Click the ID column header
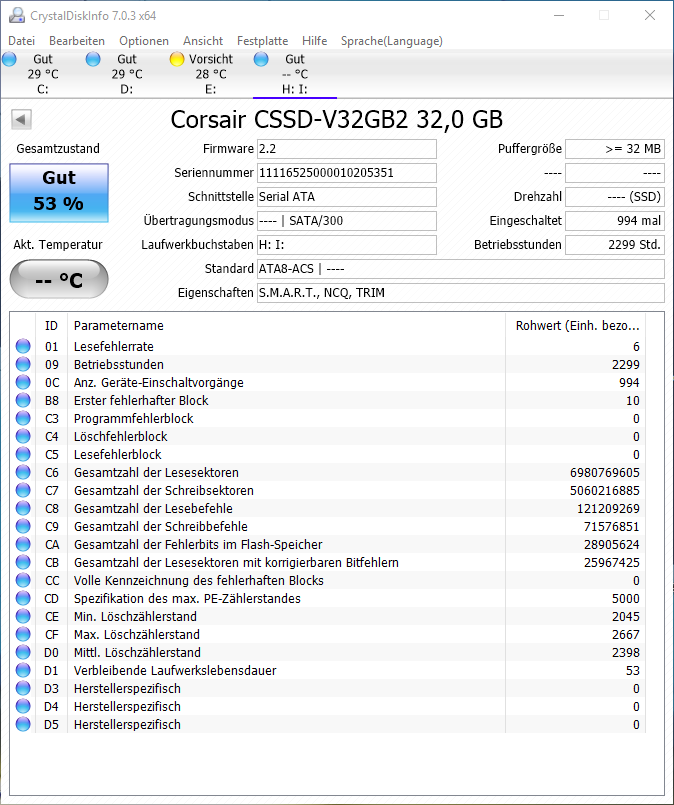This screenshot has height=805, width=674. [51, 325]
